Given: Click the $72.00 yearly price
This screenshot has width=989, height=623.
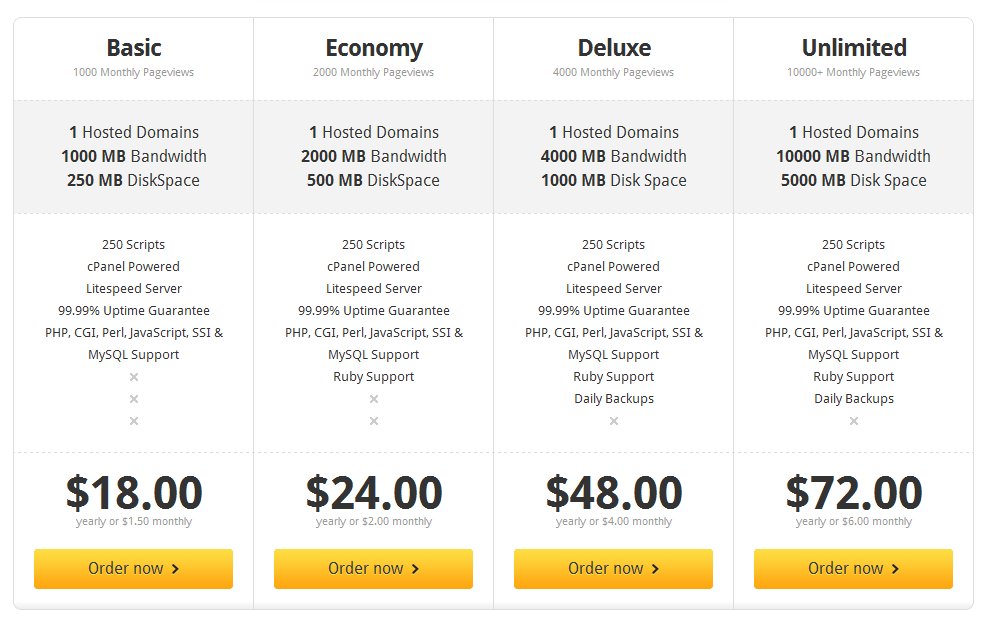Looking at the screenshot, I should tap(854, 492).
